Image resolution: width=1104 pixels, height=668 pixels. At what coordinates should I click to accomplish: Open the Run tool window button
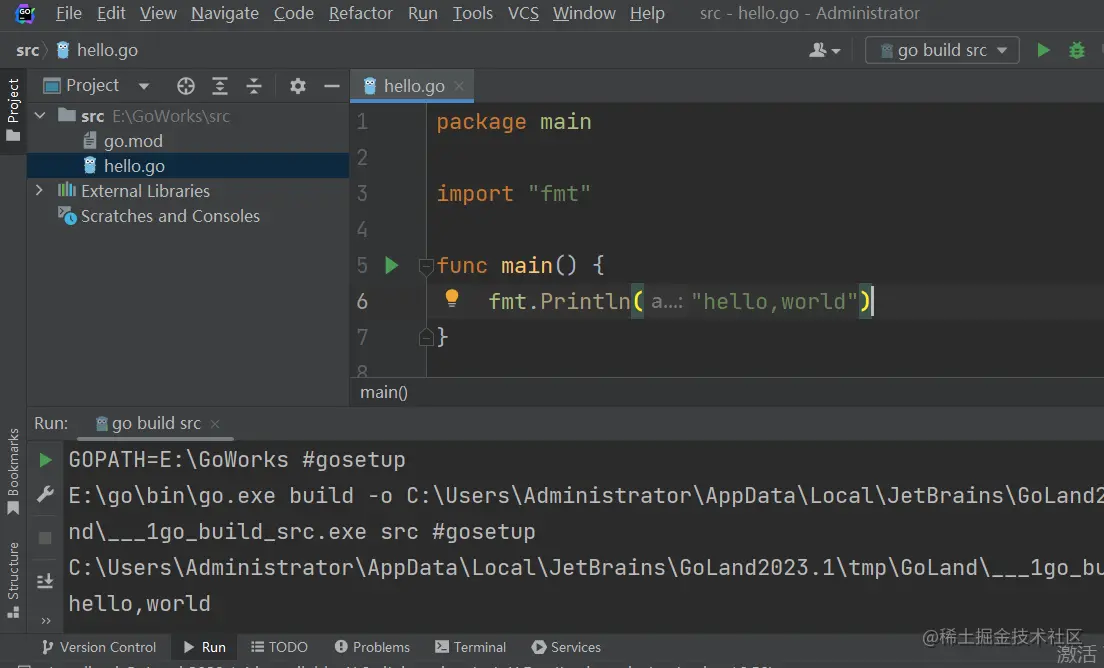tap(205, 647)
